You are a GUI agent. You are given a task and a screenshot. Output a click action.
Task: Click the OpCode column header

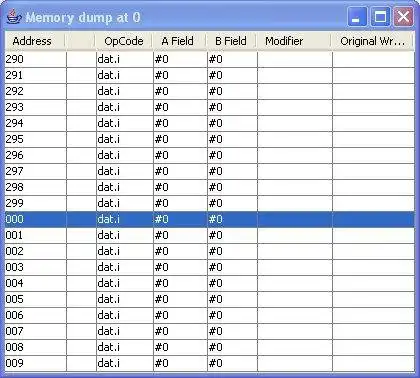[124, 41]
